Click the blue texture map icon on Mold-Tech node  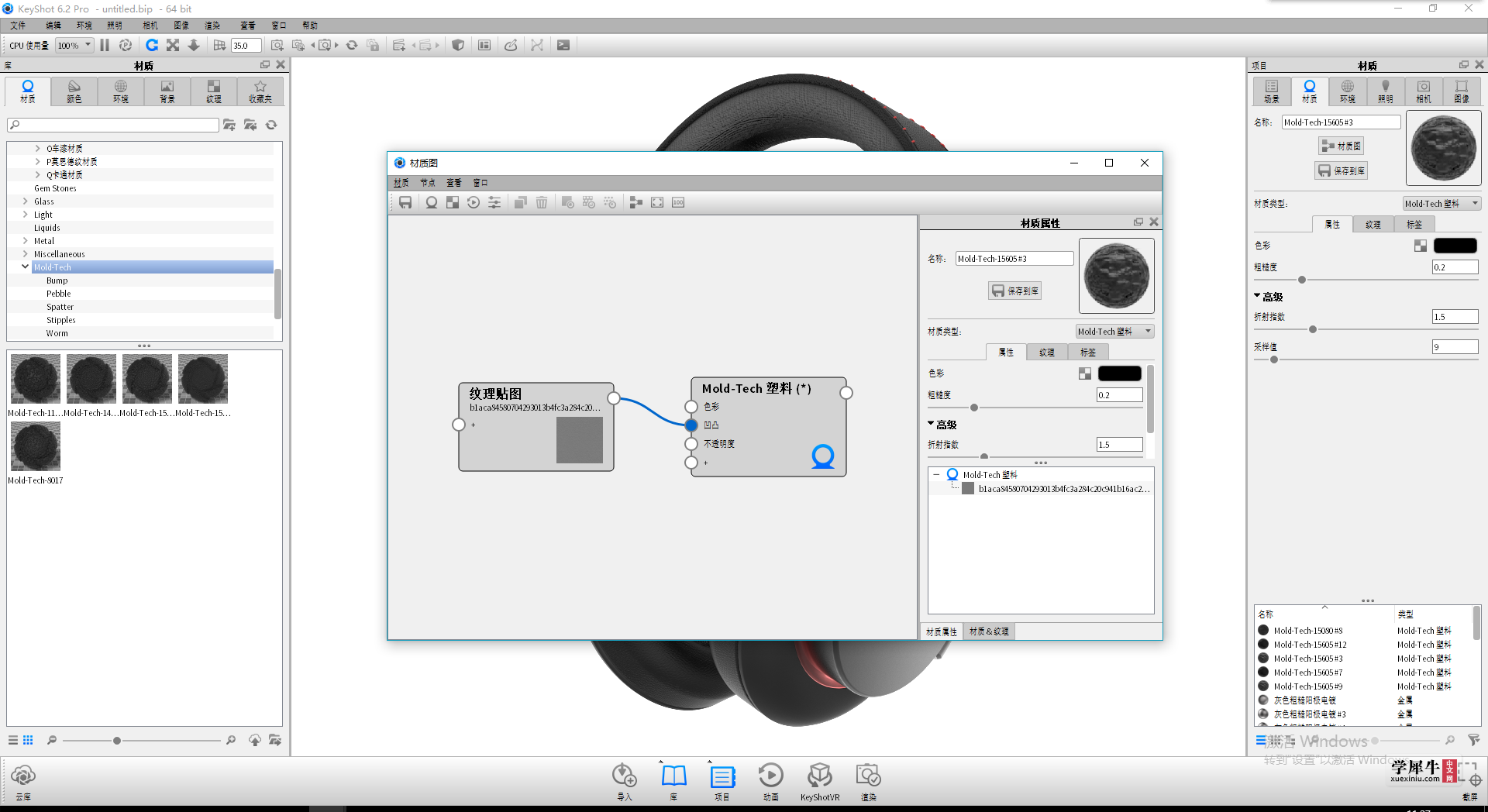click(822, 456)
